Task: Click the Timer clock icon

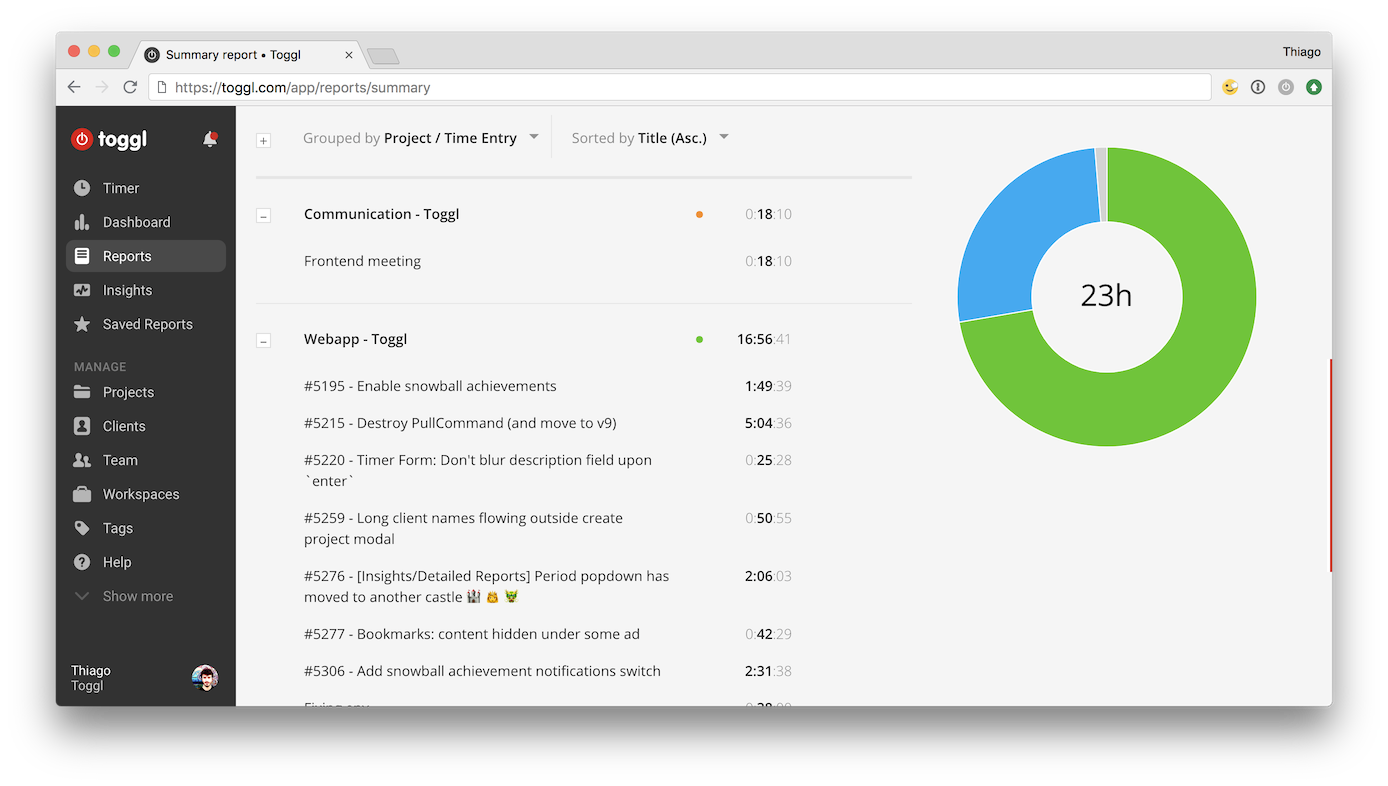Action: [82, 188]
